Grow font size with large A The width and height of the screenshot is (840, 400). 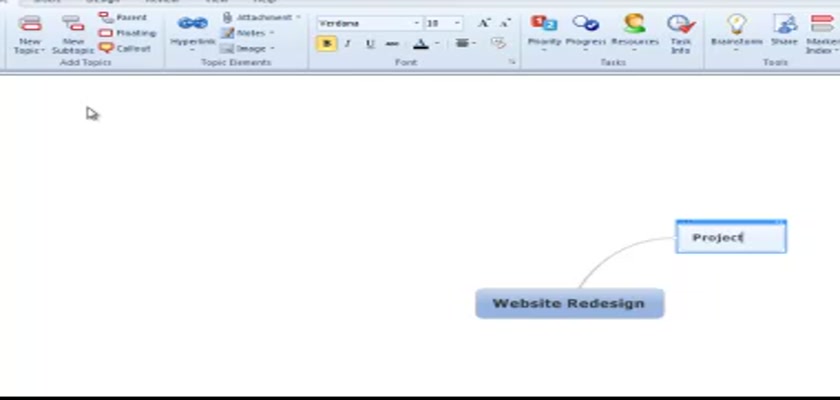point(483,23)
